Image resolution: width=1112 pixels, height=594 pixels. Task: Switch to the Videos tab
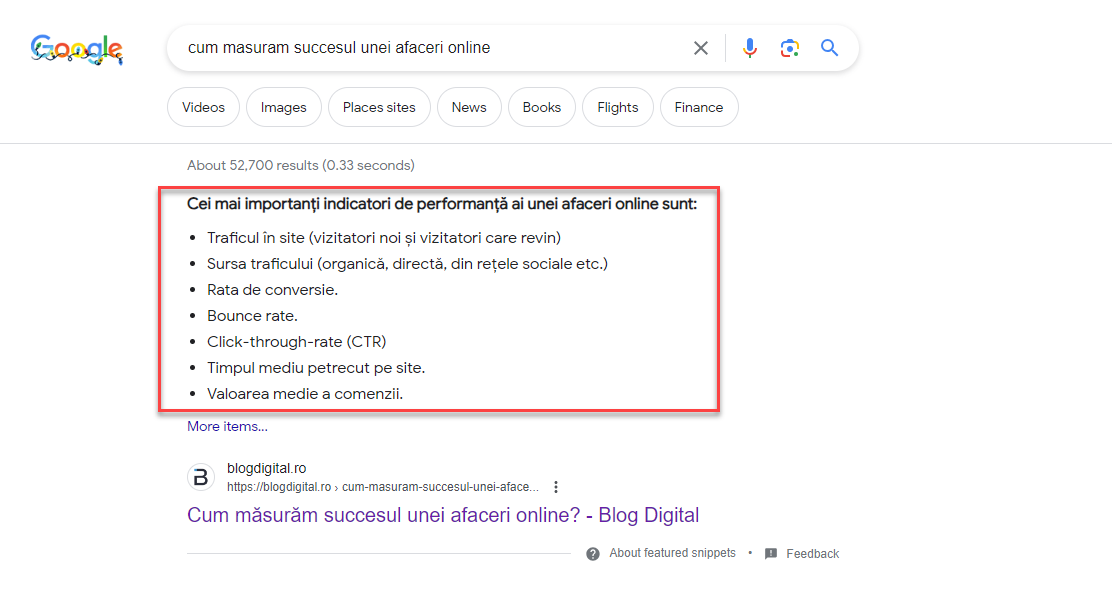tap(203, 107)
